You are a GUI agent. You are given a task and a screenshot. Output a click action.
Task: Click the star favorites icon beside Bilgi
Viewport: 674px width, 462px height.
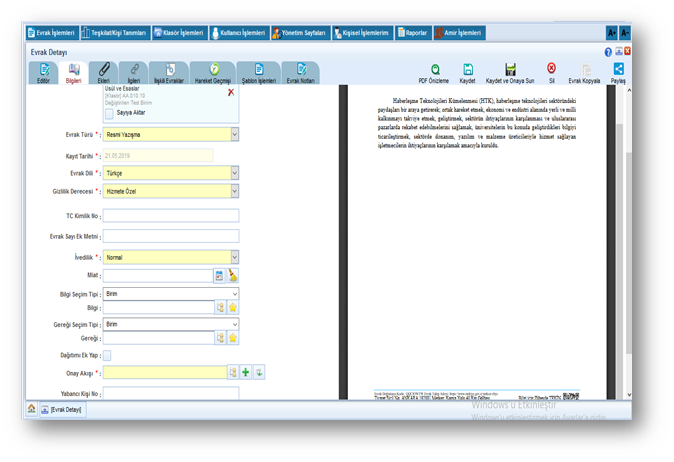[233, 307]
